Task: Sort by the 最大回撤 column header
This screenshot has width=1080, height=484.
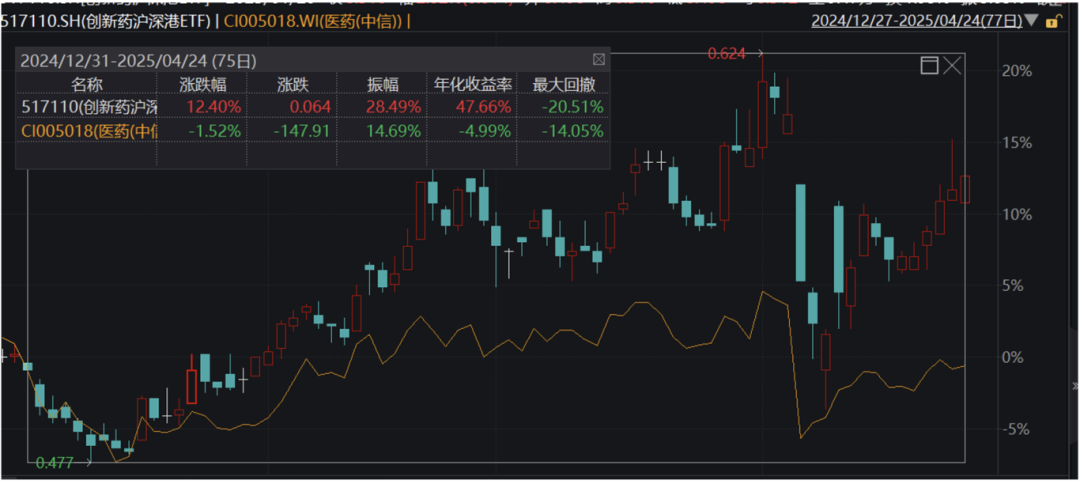Action: 562,84
